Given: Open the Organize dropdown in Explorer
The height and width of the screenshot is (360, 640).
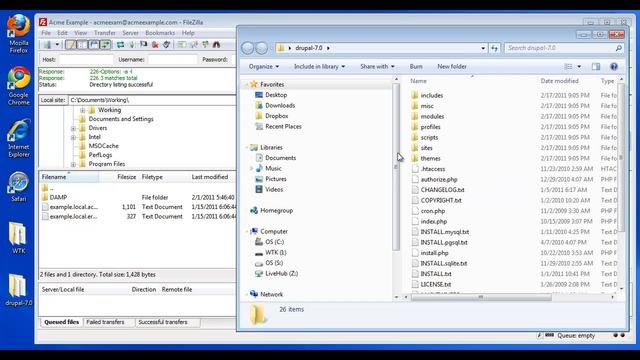Looking at the screenshot, I should click(x=264, y=66).
